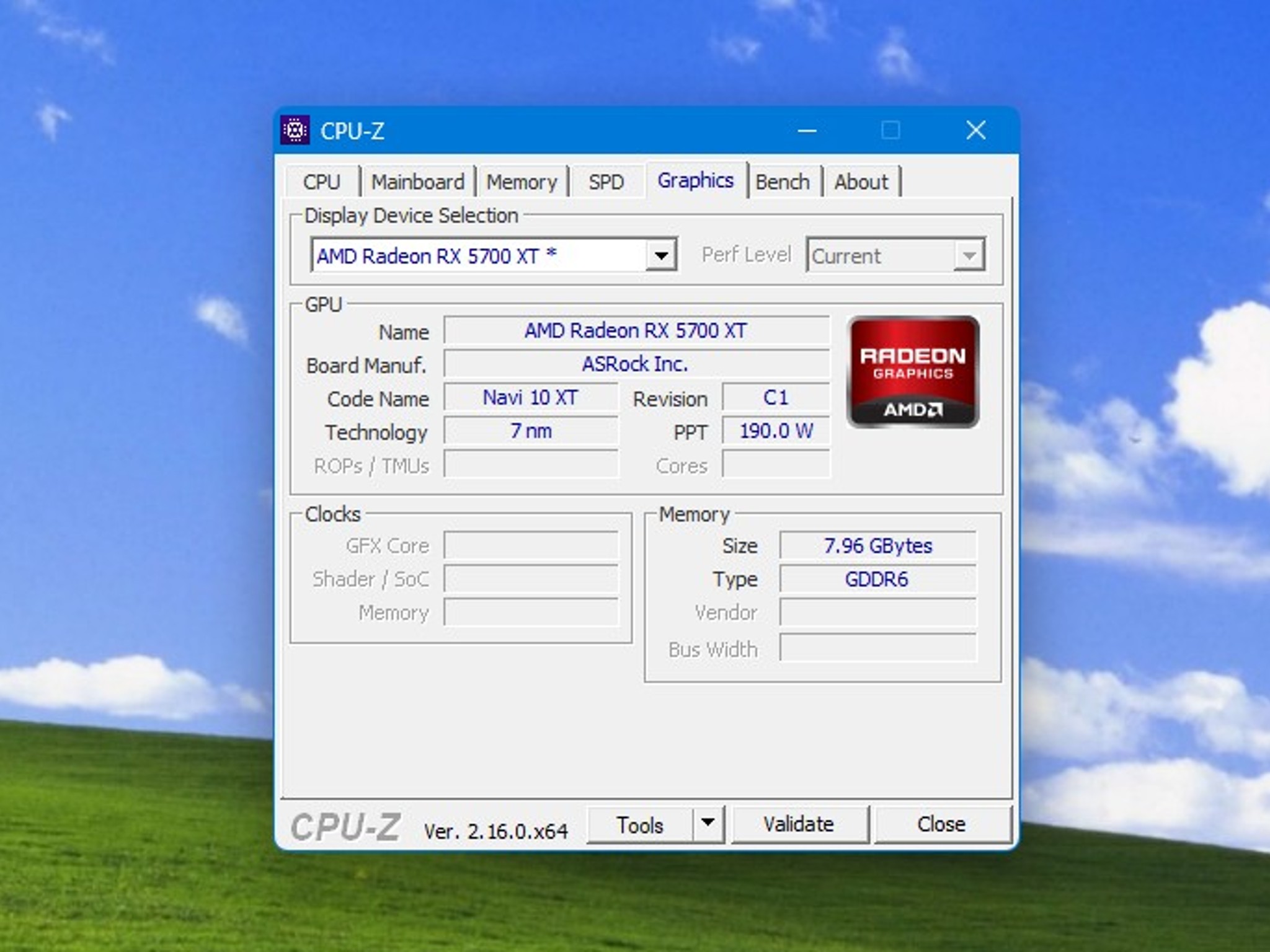This screenshot has width=1270, height=952.
Task: Click the Display Device Selection group label
Action: (x=411, y=216)
